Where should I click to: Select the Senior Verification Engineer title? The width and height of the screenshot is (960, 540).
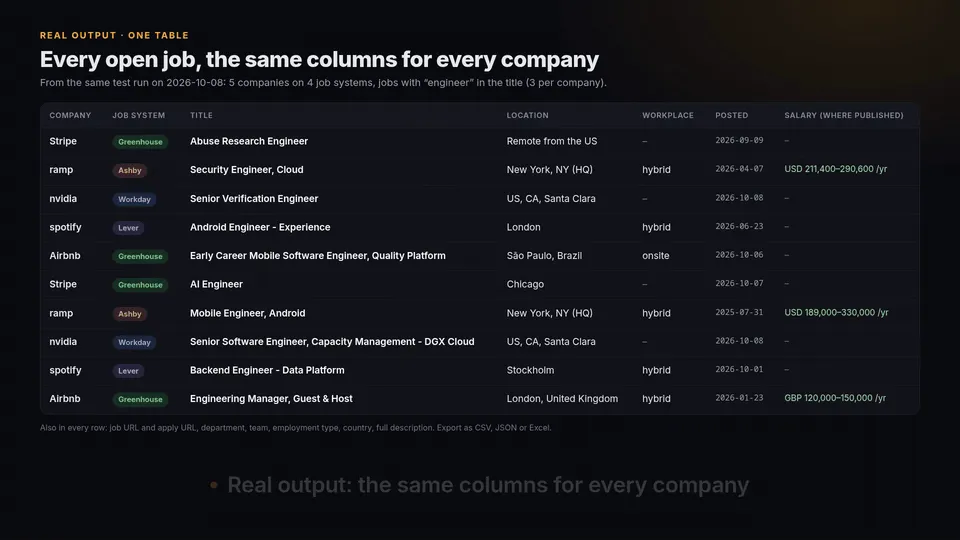(253, 198)
